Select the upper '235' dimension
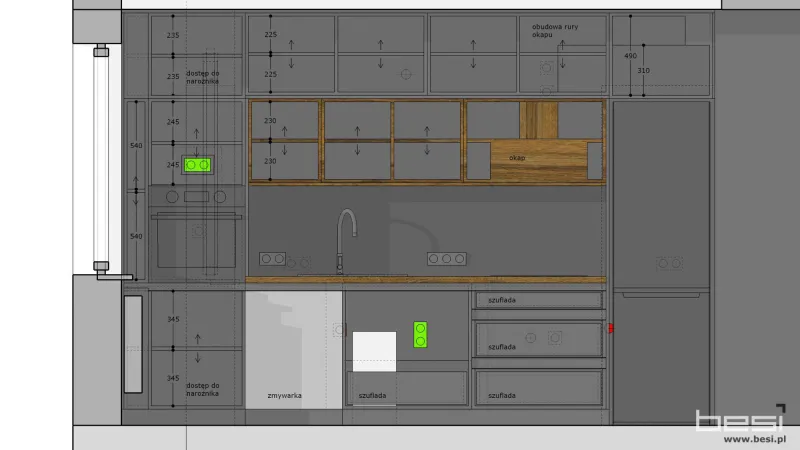 [173, 35]
